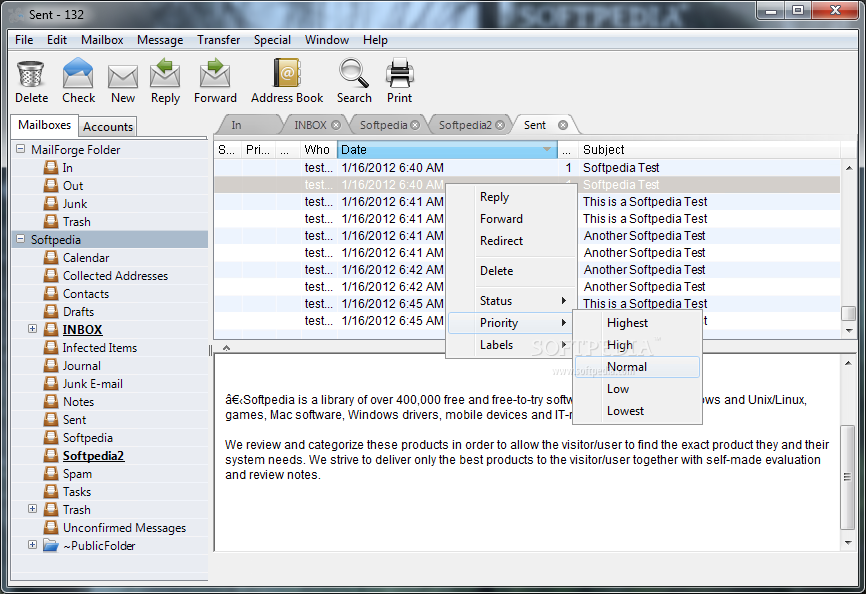Open the Collected Addresses folder icon
Image resolution: width=866 pixels, height=594 pixels.
point(51,275)
